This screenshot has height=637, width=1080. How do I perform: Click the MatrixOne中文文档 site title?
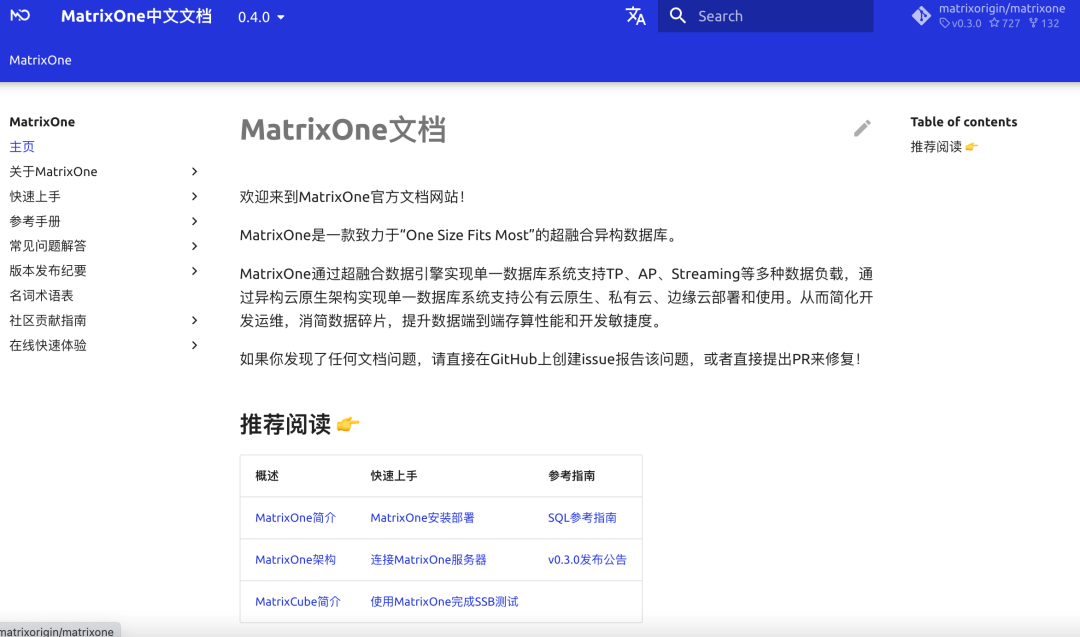(x=136, y=16)
